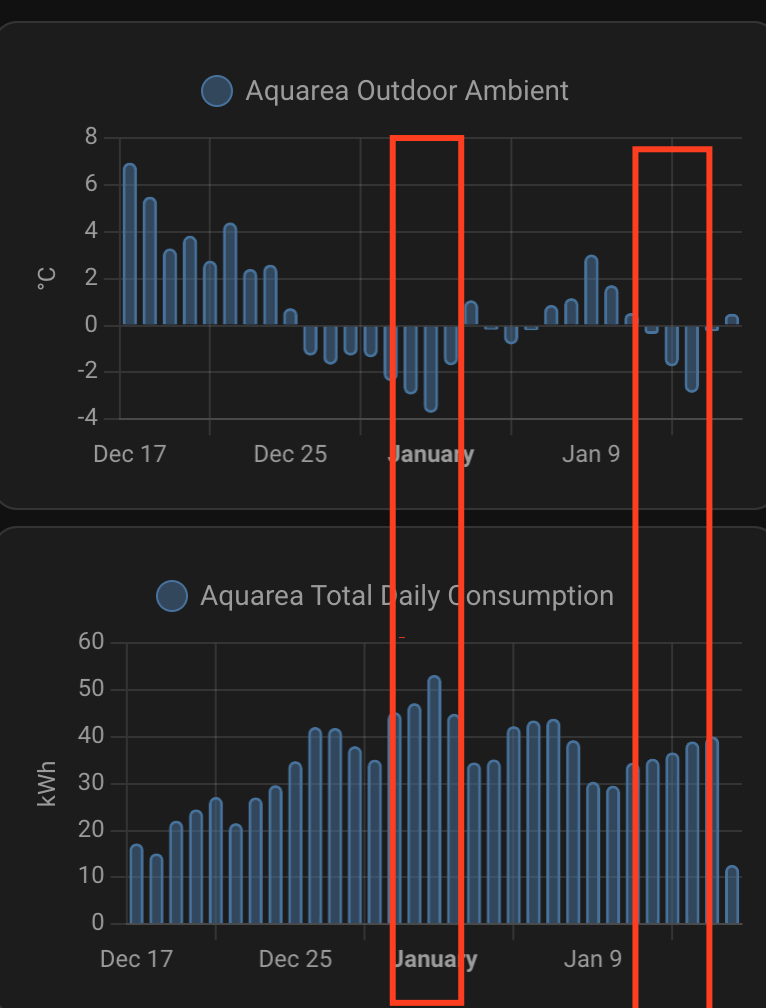Toggle the Aquarea Outdoor Ambient legend circle
Viewport: 766px width, 1008px height.
coord(217,91)
